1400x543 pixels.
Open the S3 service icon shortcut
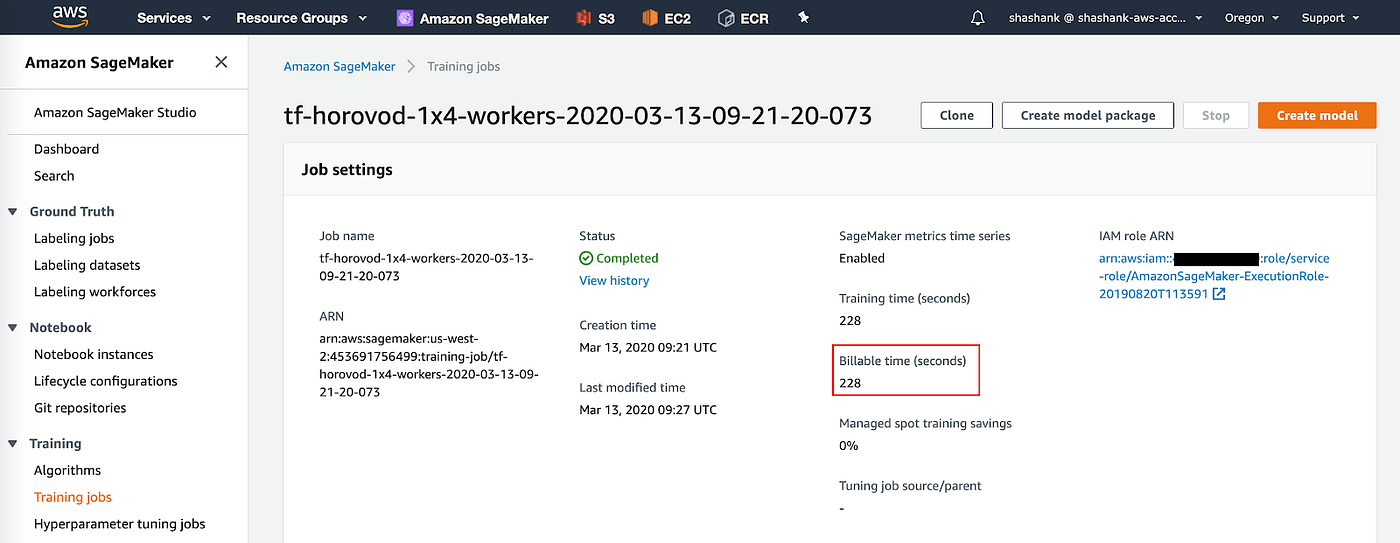coord(584,18)
